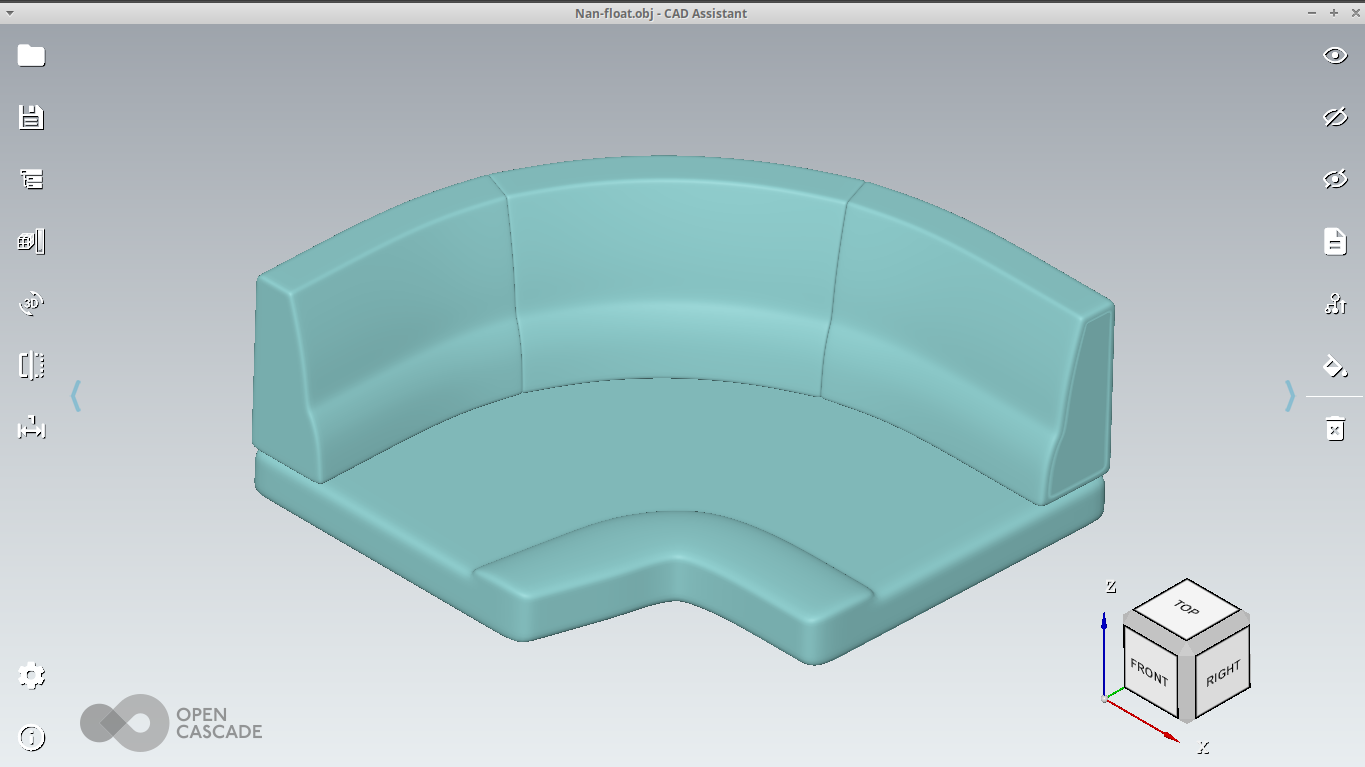Open the element properties panel
The image size is (1365, 767).
pyautogui.click(x=1334, y=240)
